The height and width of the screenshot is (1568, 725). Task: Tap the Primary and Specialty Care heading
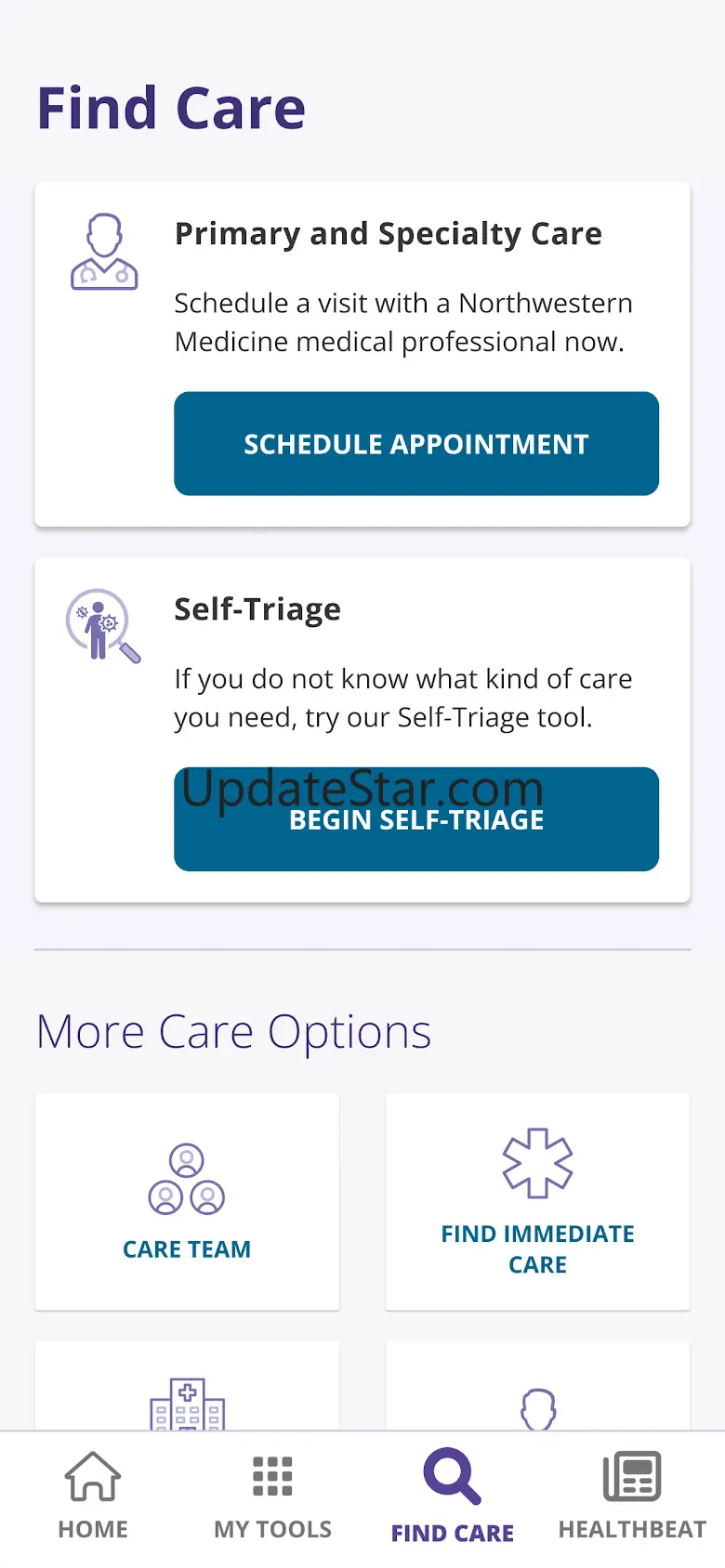(x=388, y=234)
